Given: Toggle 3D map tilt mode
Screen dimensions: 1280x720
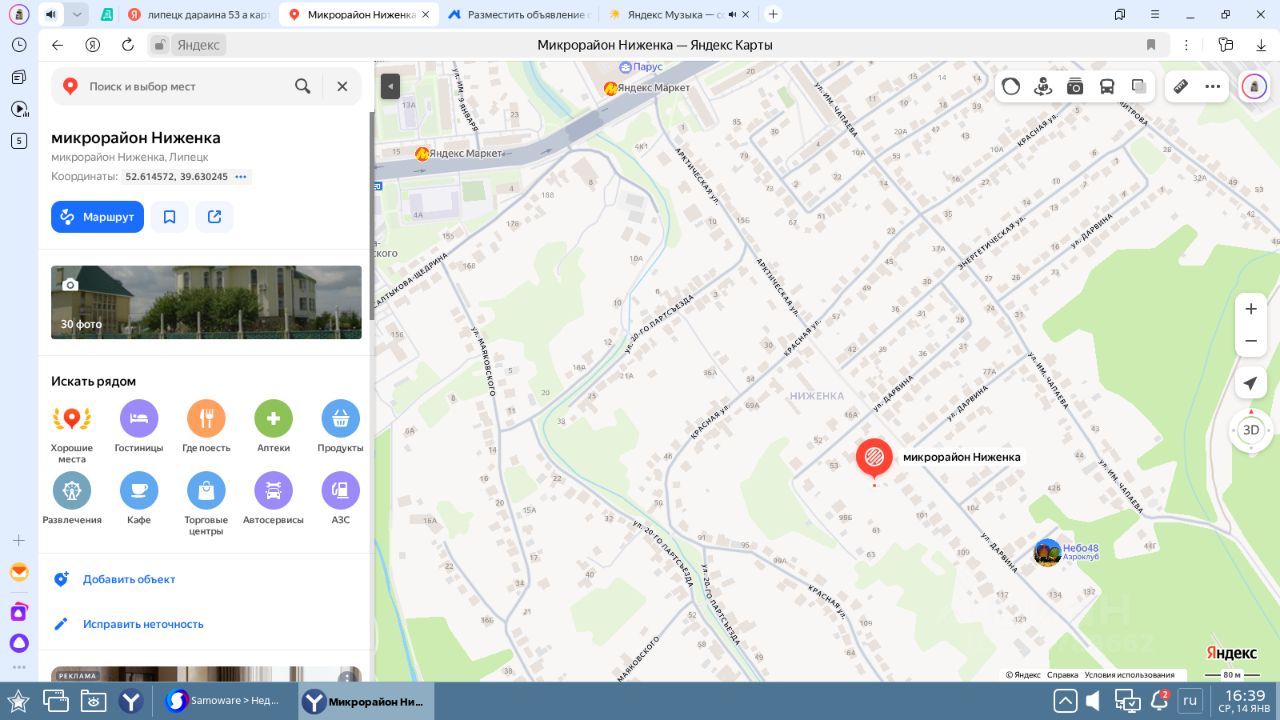Looking at the screenshot, I should (1251, 430).
